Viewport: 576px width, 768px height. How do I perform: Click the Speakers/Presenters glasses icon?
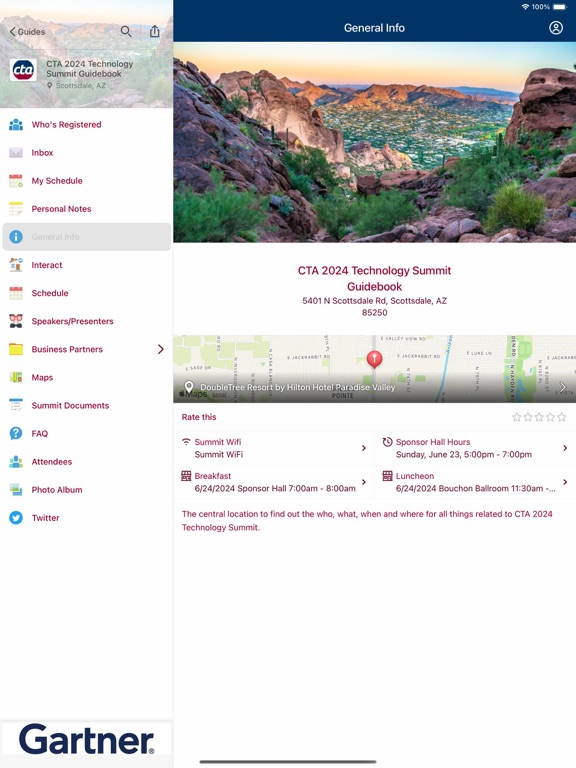[16, 321]
